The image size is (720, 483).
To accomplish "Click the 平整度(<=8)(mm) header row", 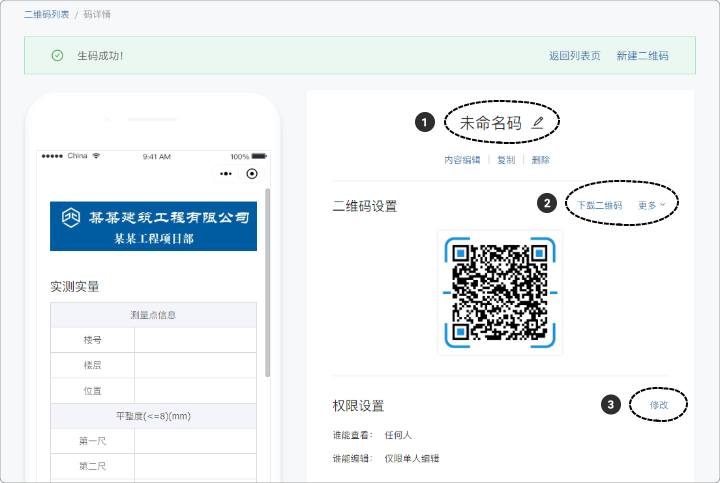I will point(153,416).
